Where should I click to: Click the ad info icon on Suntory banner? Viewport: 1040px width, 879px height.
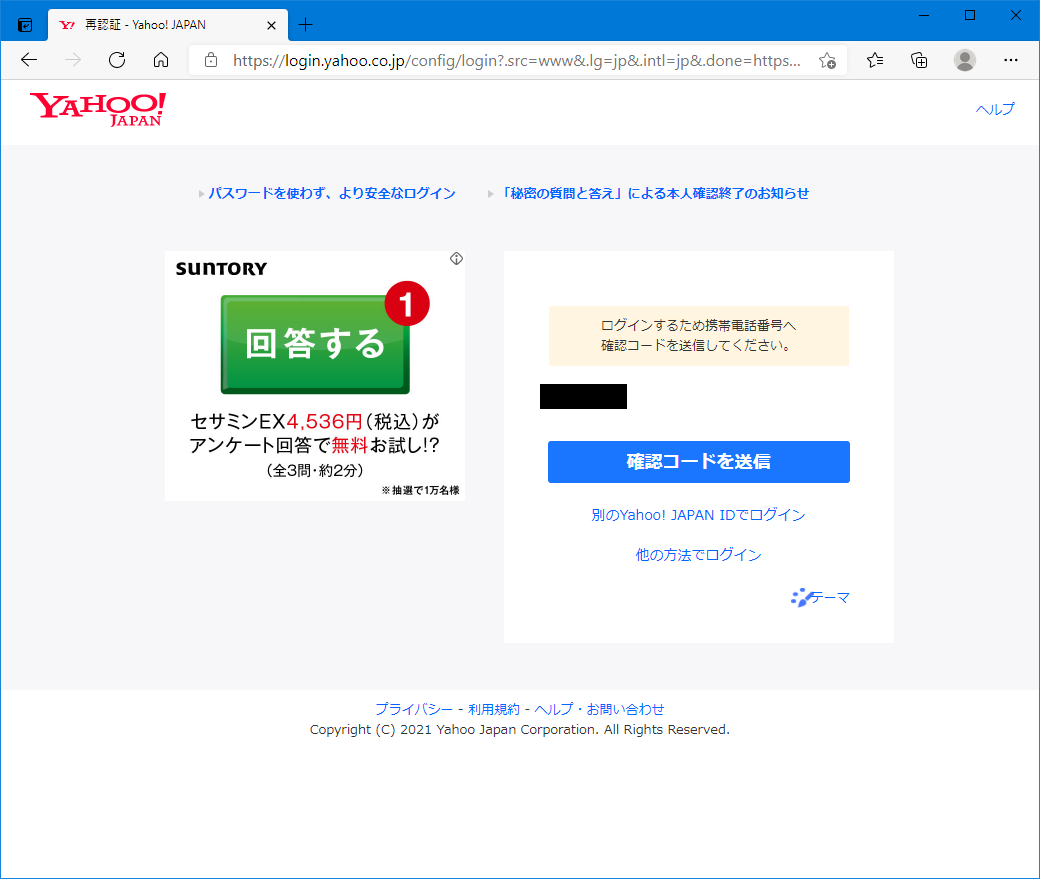pos(456,259)
